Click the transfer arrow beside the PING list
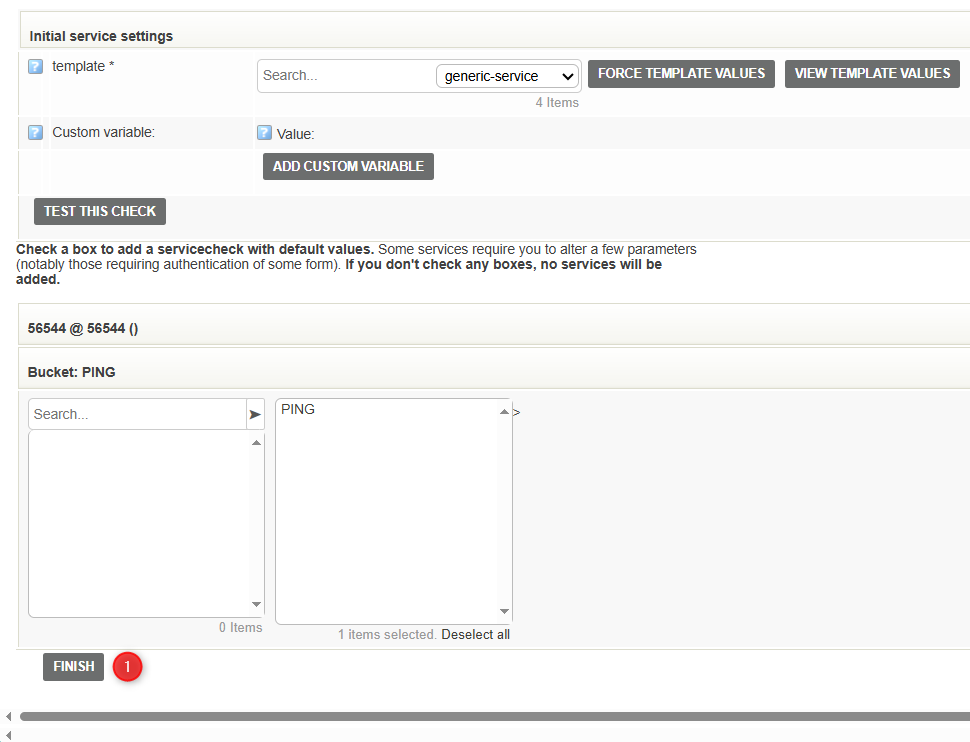 tap(516, 409)
